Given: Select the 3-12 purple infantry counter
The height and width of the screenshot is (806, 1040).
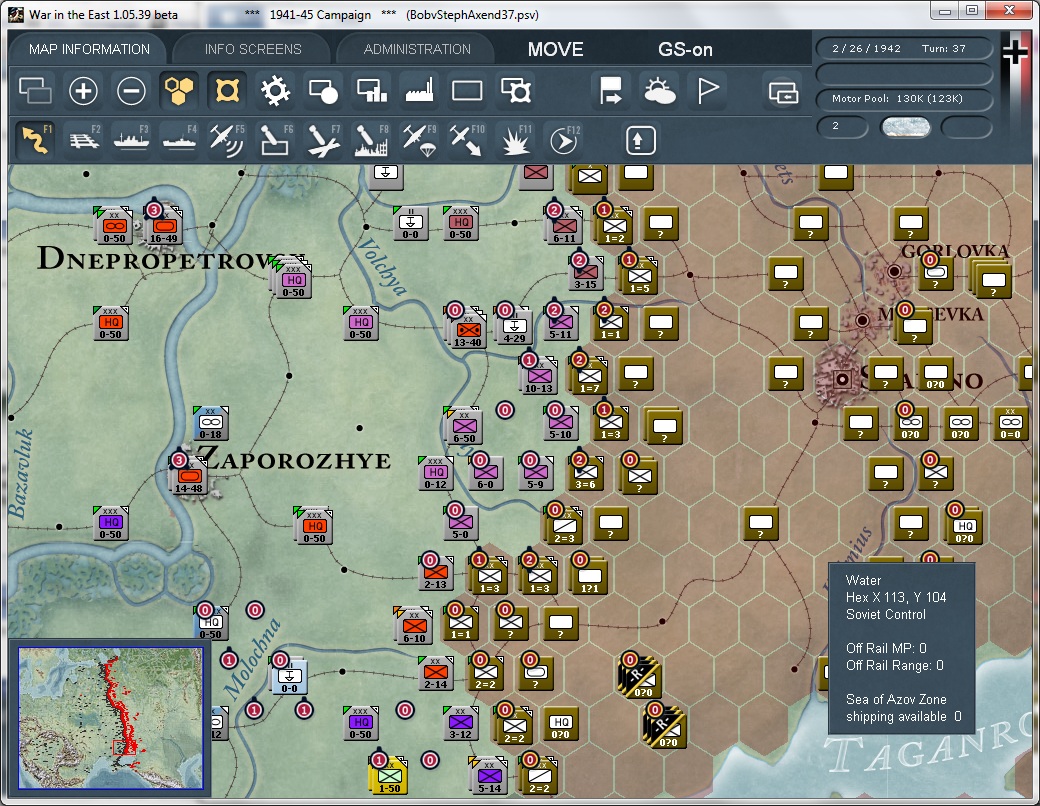Looking at the screenshot, I should pos(460,723).
